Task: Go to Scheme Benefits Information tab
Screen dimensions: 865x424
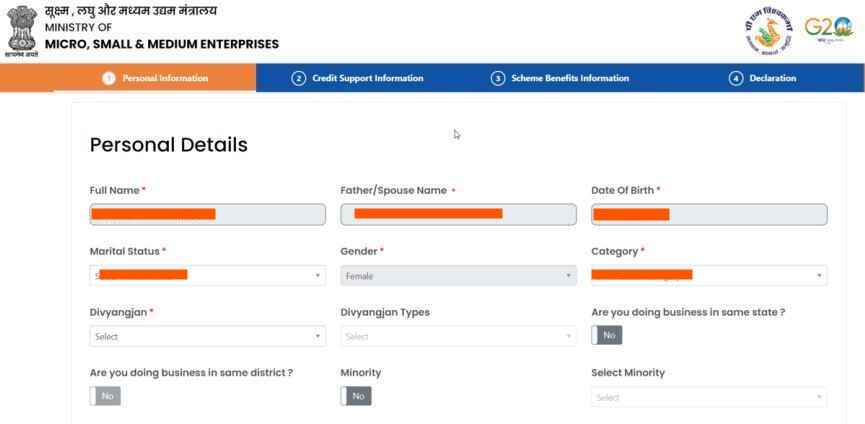Action: (x=560, y=78)
